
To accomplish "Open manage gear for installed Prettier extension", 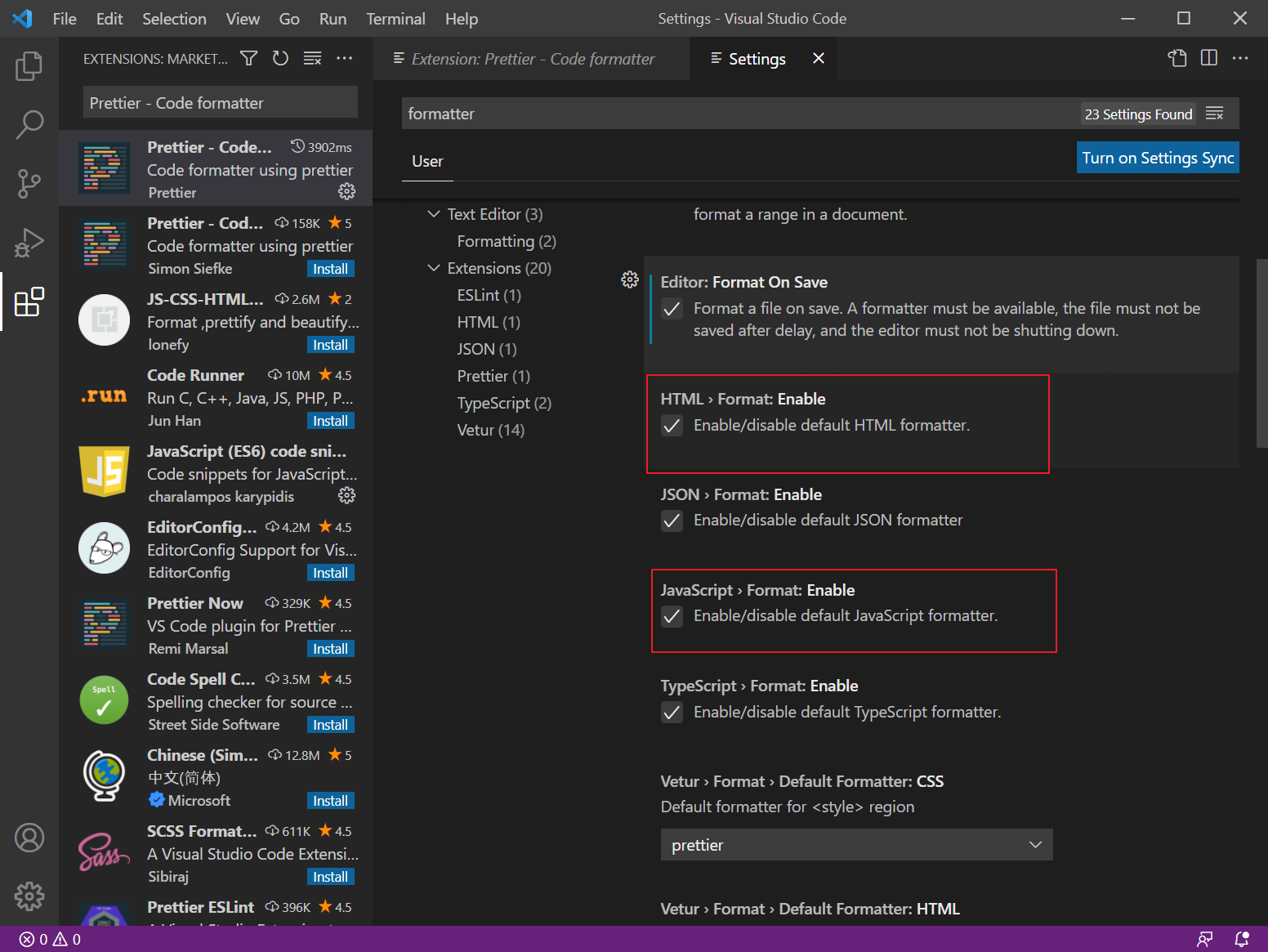I will (x=347, y=191).
